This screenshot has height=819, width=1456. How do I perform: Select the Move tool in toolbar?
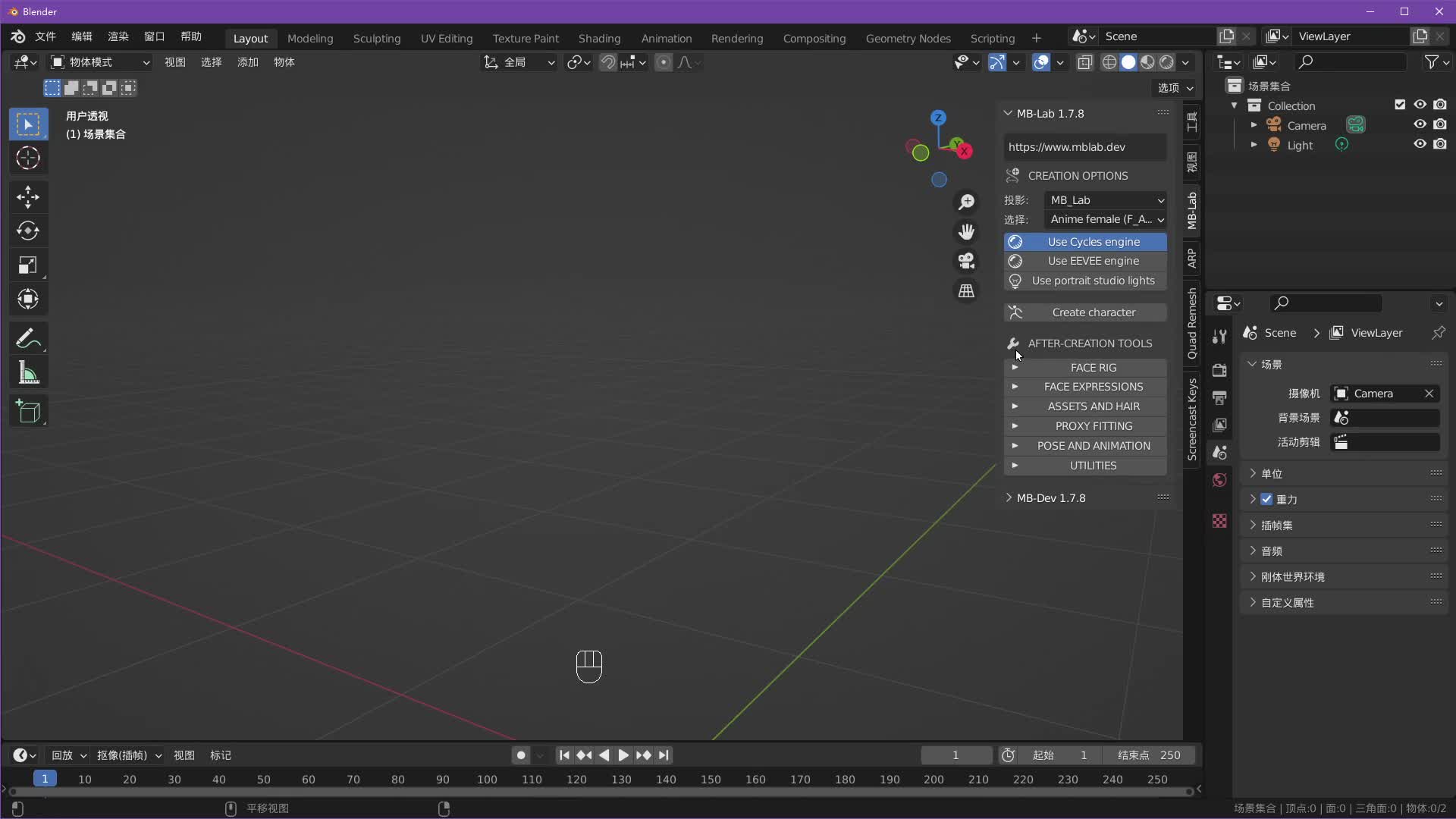coord(28,197)
